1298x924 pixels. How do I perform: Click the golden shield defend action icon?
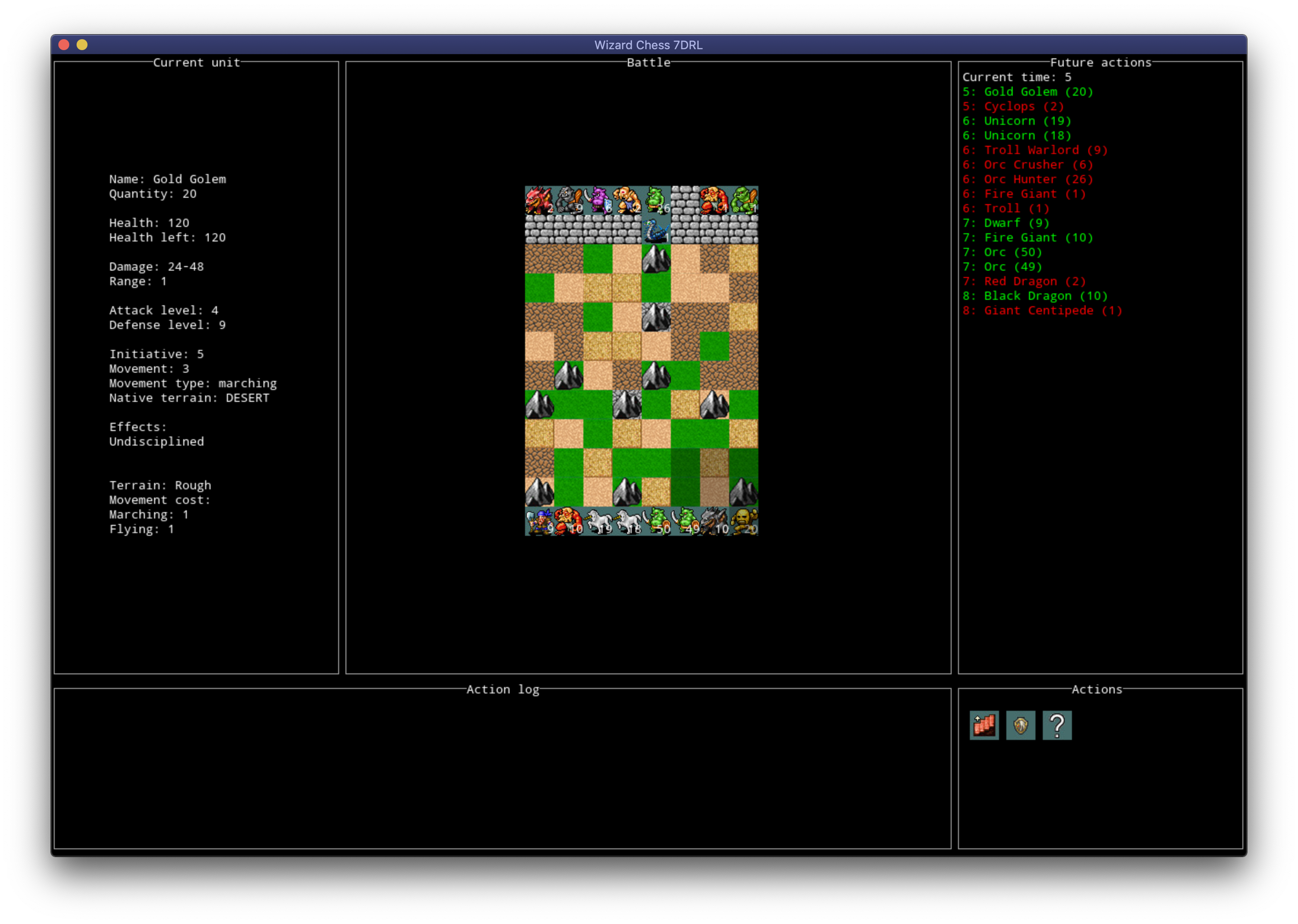coord(1020,725)
